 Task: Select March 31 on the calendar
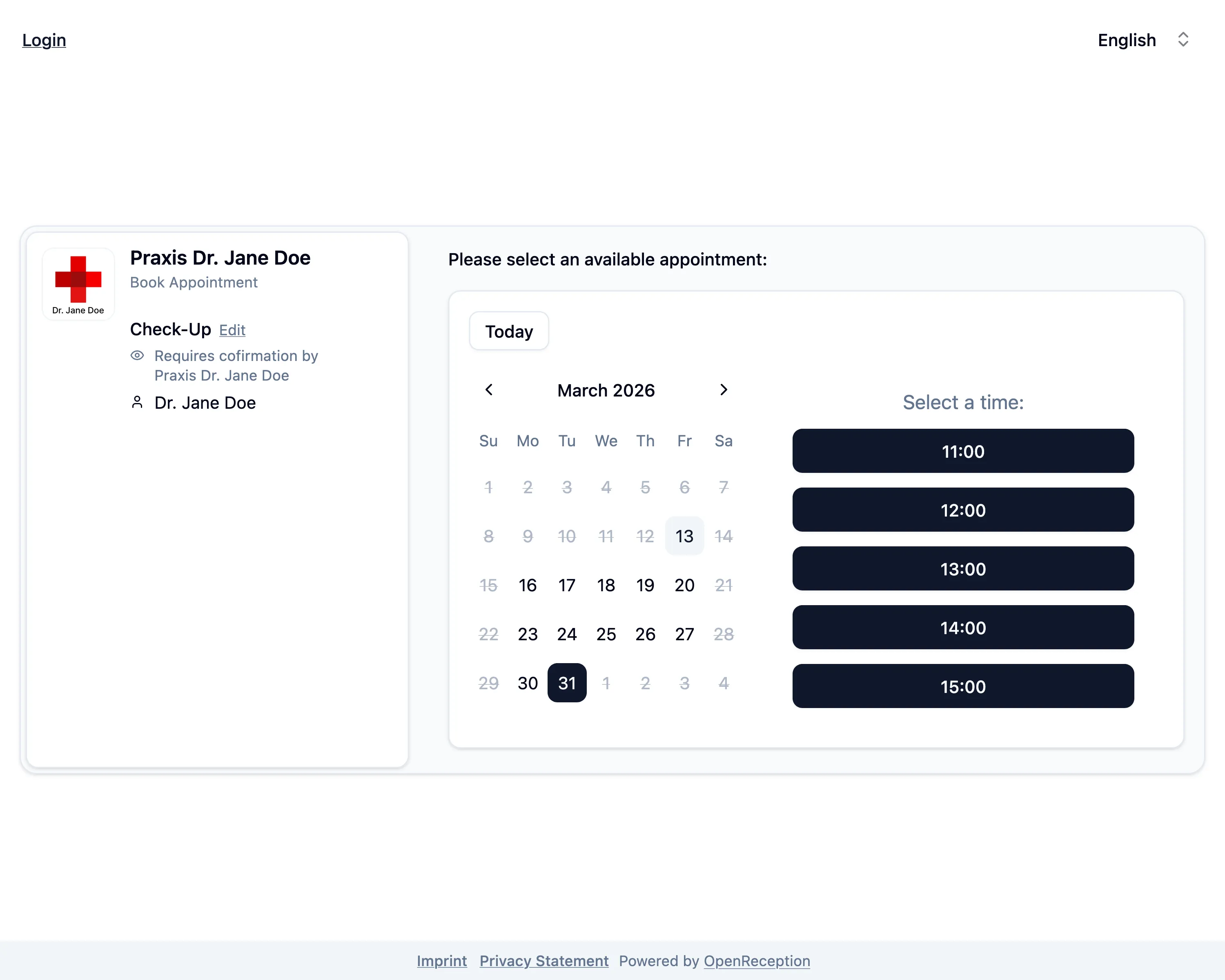coord(566,683)
